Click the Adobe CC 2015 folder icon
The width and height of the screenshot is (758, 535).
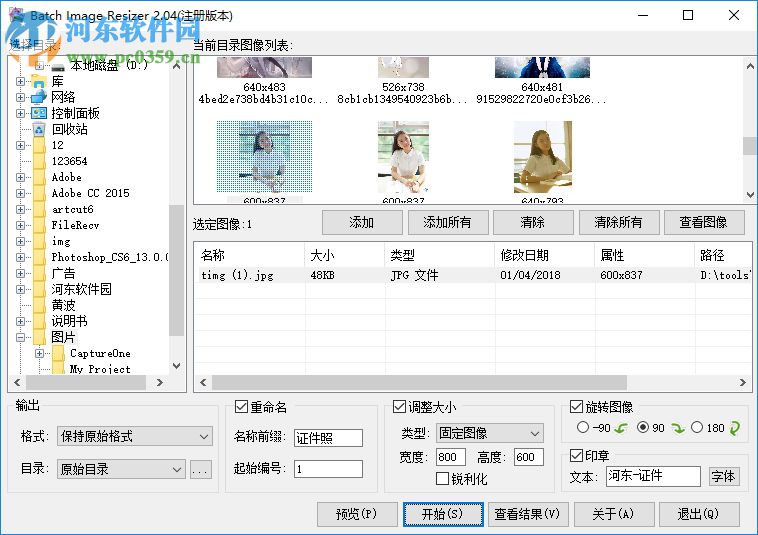click(x=39, y=193)
